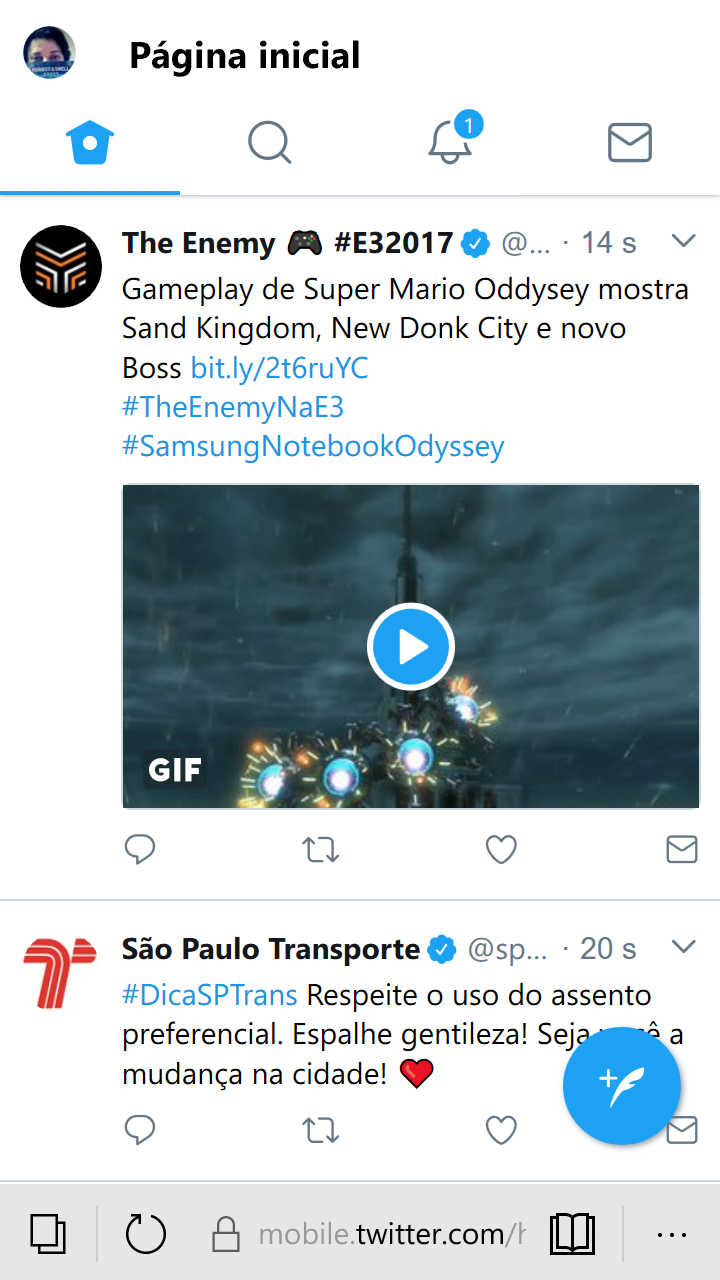Open the Search tab

(x=269, y=143)
